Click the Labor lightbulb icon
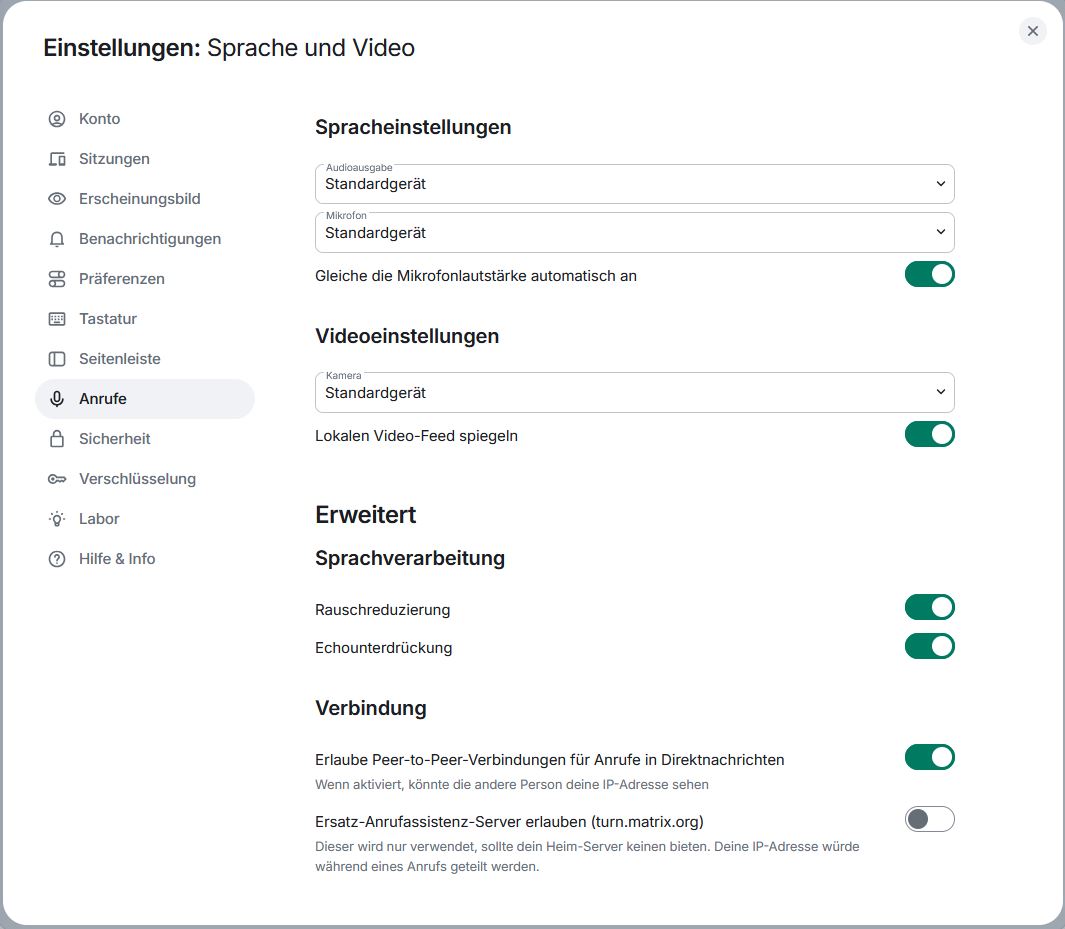This screenshot has width=1065, height=929. [x=57, y=519]
